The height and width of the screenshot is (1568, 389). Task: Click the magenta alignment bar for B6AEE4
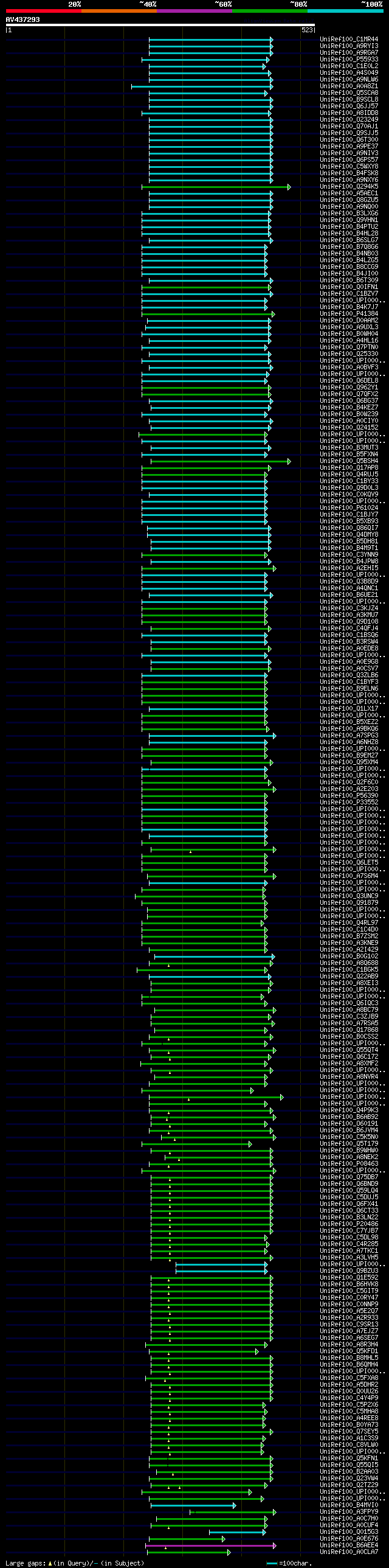210,1547
